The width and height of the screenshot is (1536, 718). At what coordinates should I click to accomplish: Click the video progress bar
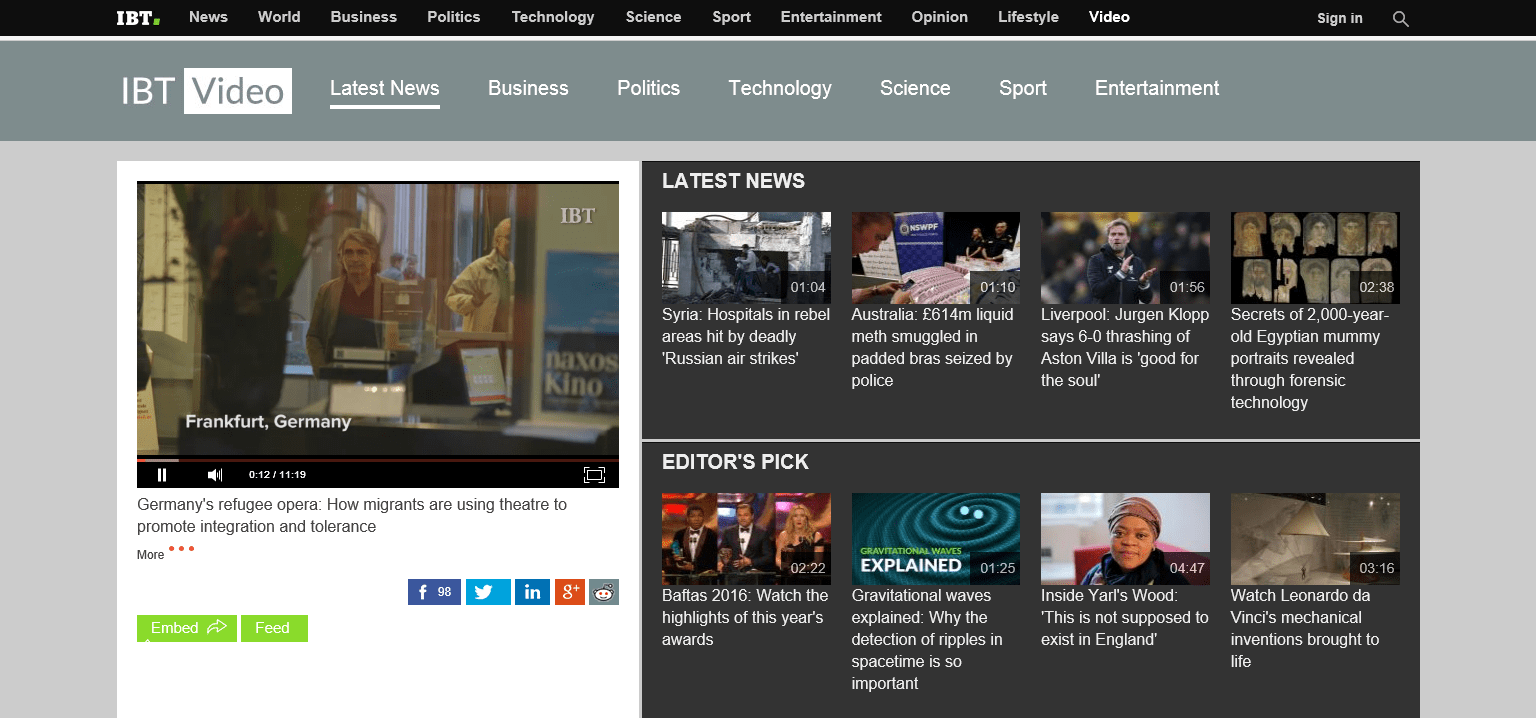pyautogui.click(x=378, y=460)
